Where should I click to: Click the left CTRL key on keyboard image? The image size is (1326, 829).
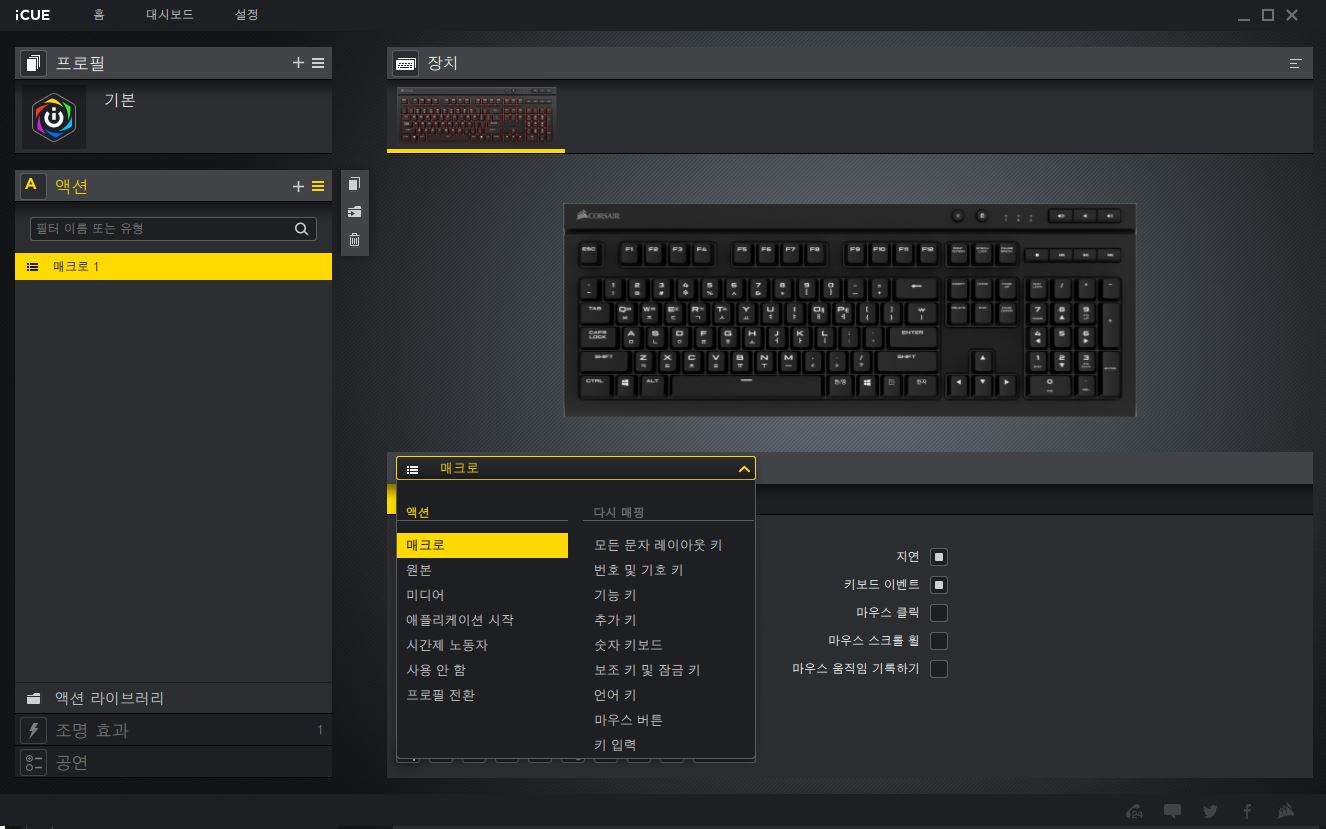click(595, 386)
